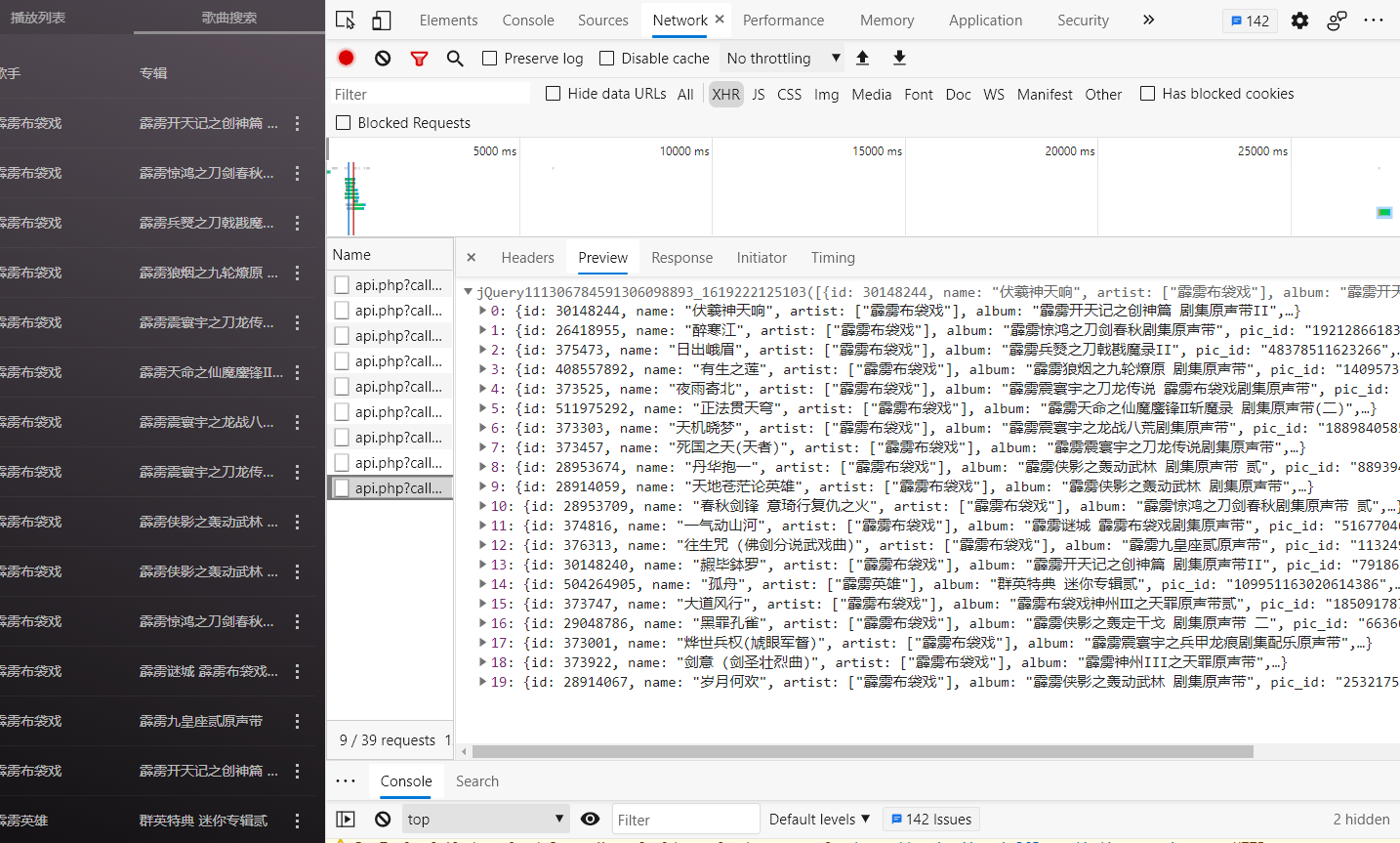
Task: Switch to 歌曲搜索 tab in player
Action: pos(229,18)
